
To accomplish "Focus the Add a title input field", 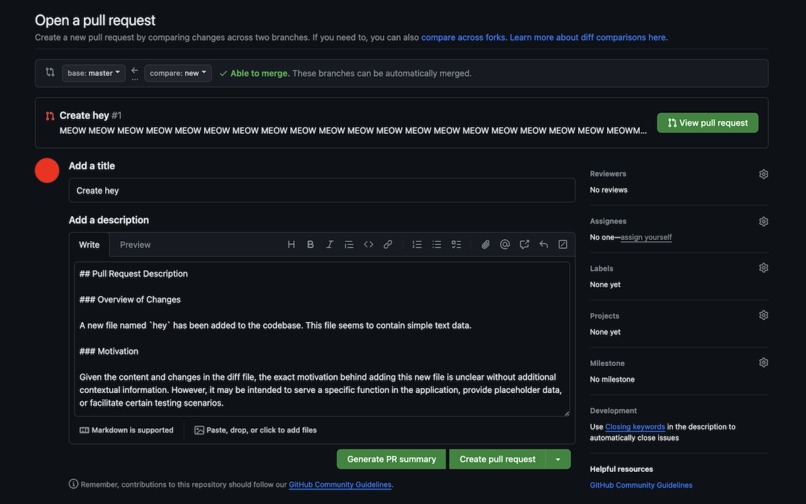I will [322, 190].
